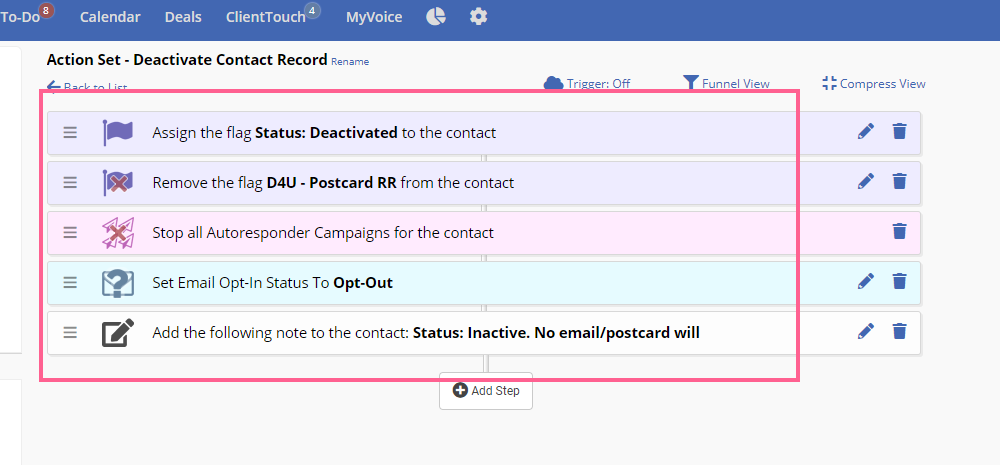Image resolution: width=1000 pixels, height=465 pixels.
Task: Go to the Deals section
Action: pyautogui.click(x=183, y=17)
